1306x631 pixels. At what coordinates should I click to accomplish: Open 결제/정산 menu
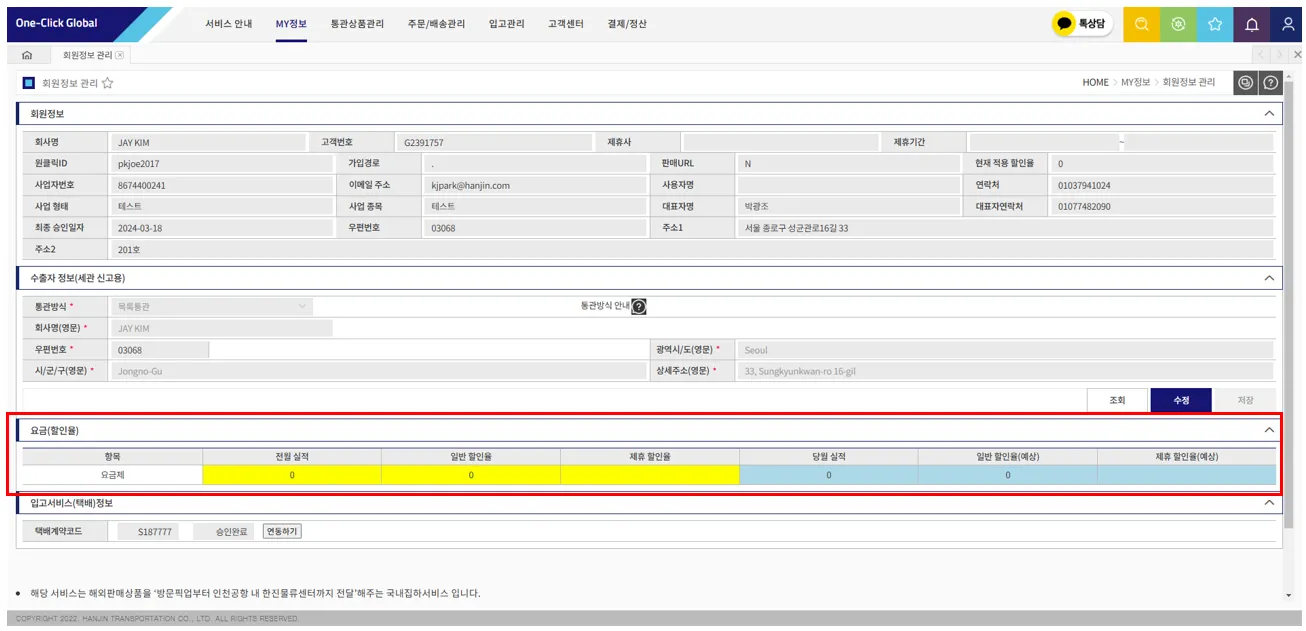coord(627,24)
